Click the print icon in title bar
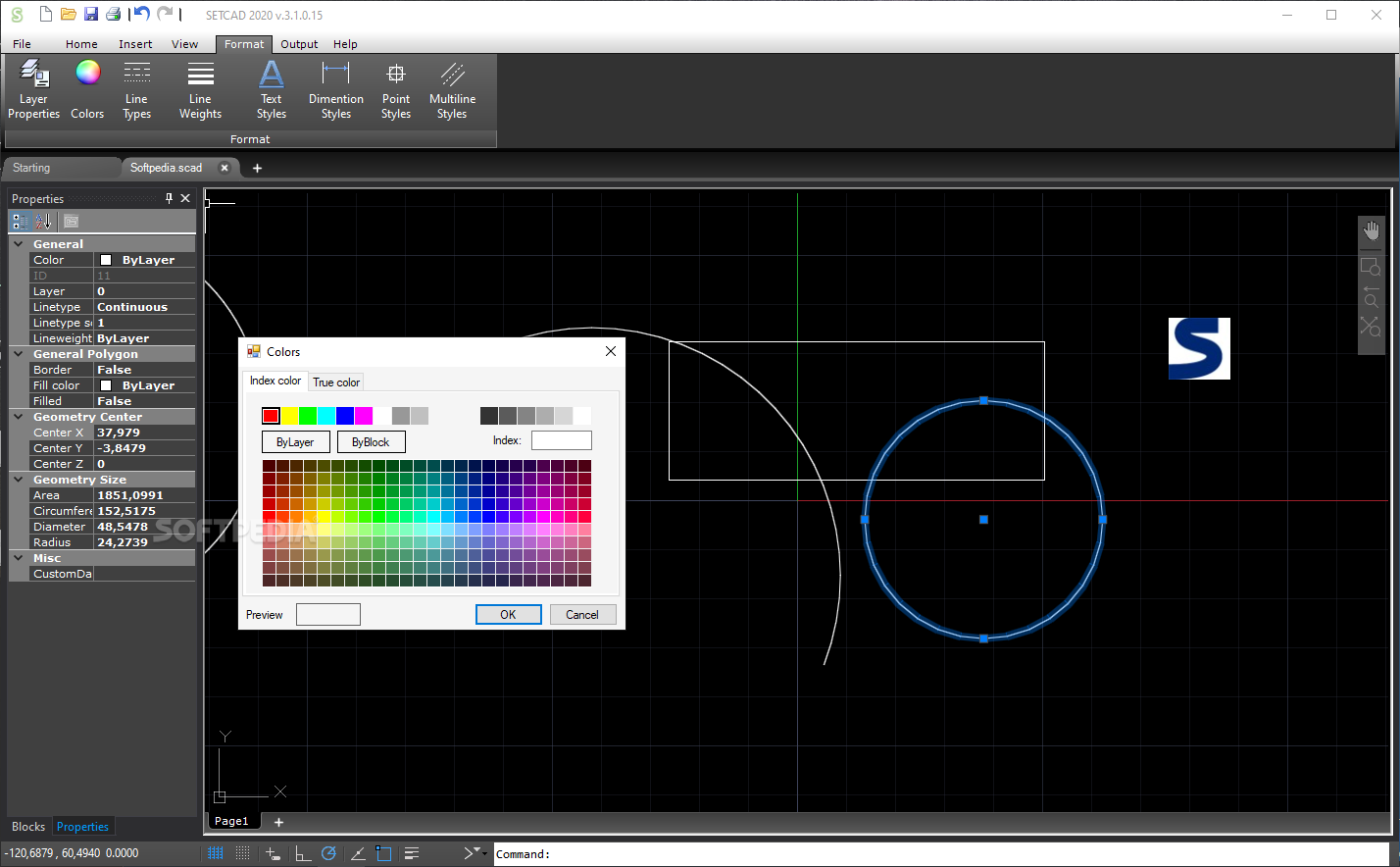Image resolution: width=1400 pixels, height=867 pixels. click(114, 14)
